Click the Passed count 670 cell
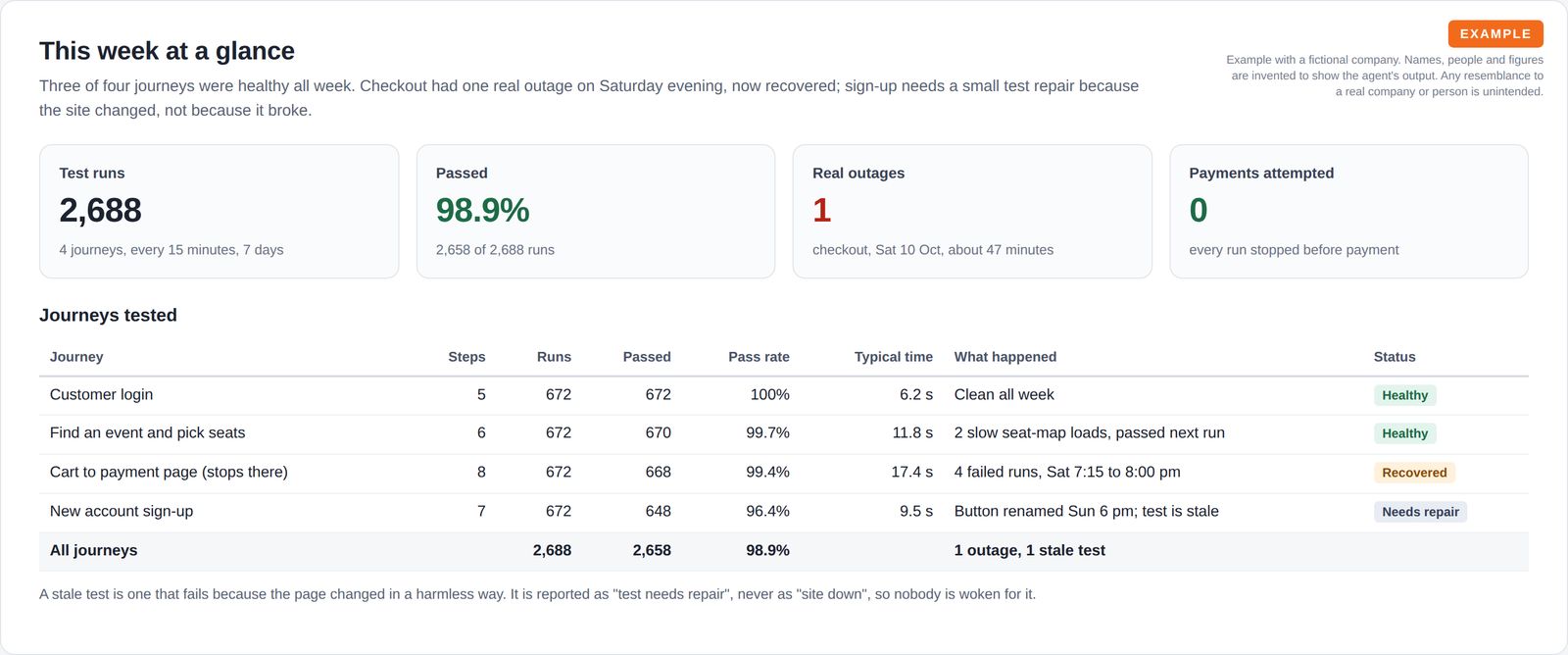1568x655 pixels. [658, 433]
